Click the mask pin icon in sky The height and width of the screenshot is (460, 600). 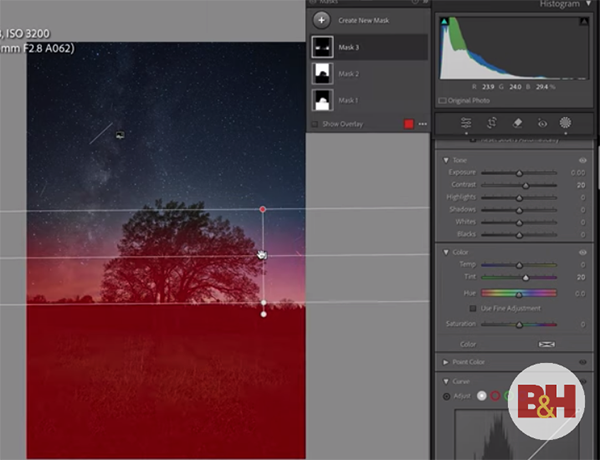coord(120,135)
